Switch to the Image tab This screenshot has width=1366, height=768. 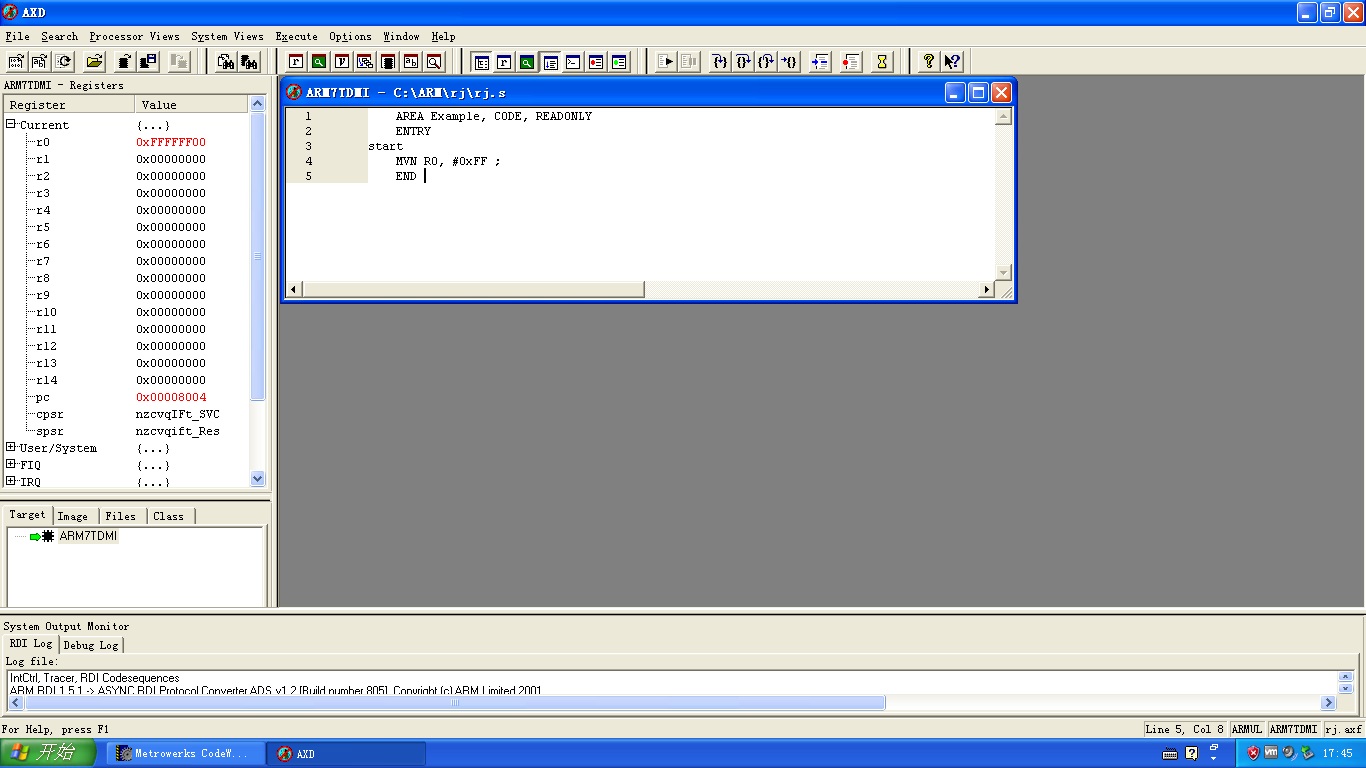(x=72, y=516)
